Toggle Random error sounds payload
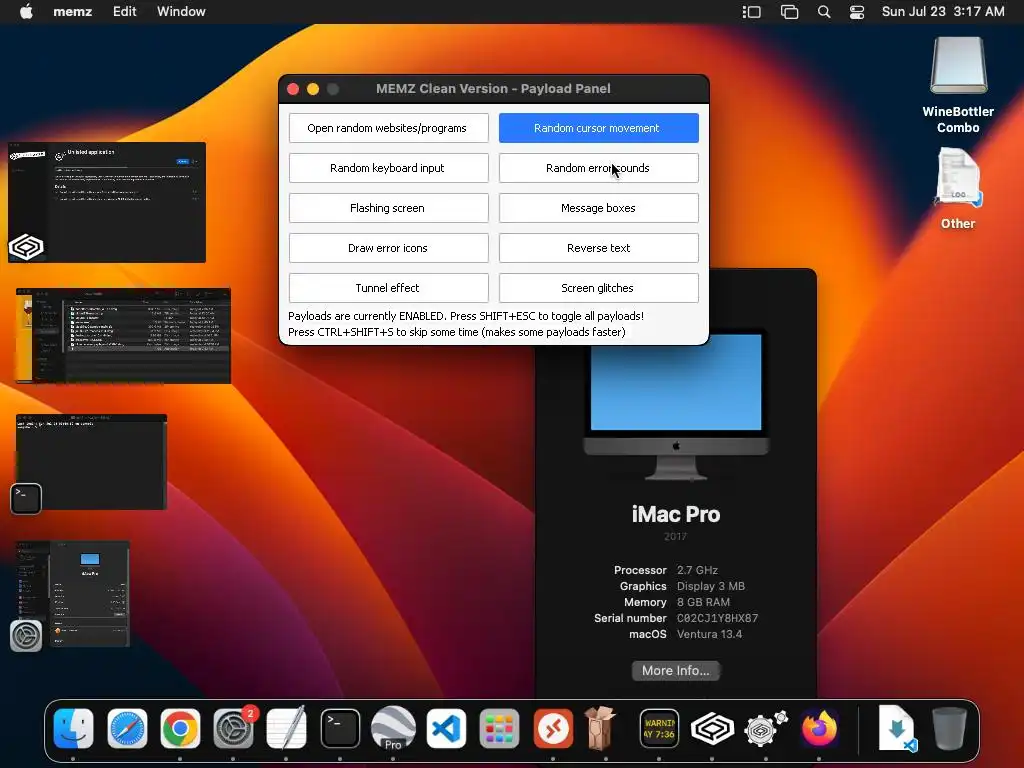Screen dimensions: 1024x768 (599, 168)
